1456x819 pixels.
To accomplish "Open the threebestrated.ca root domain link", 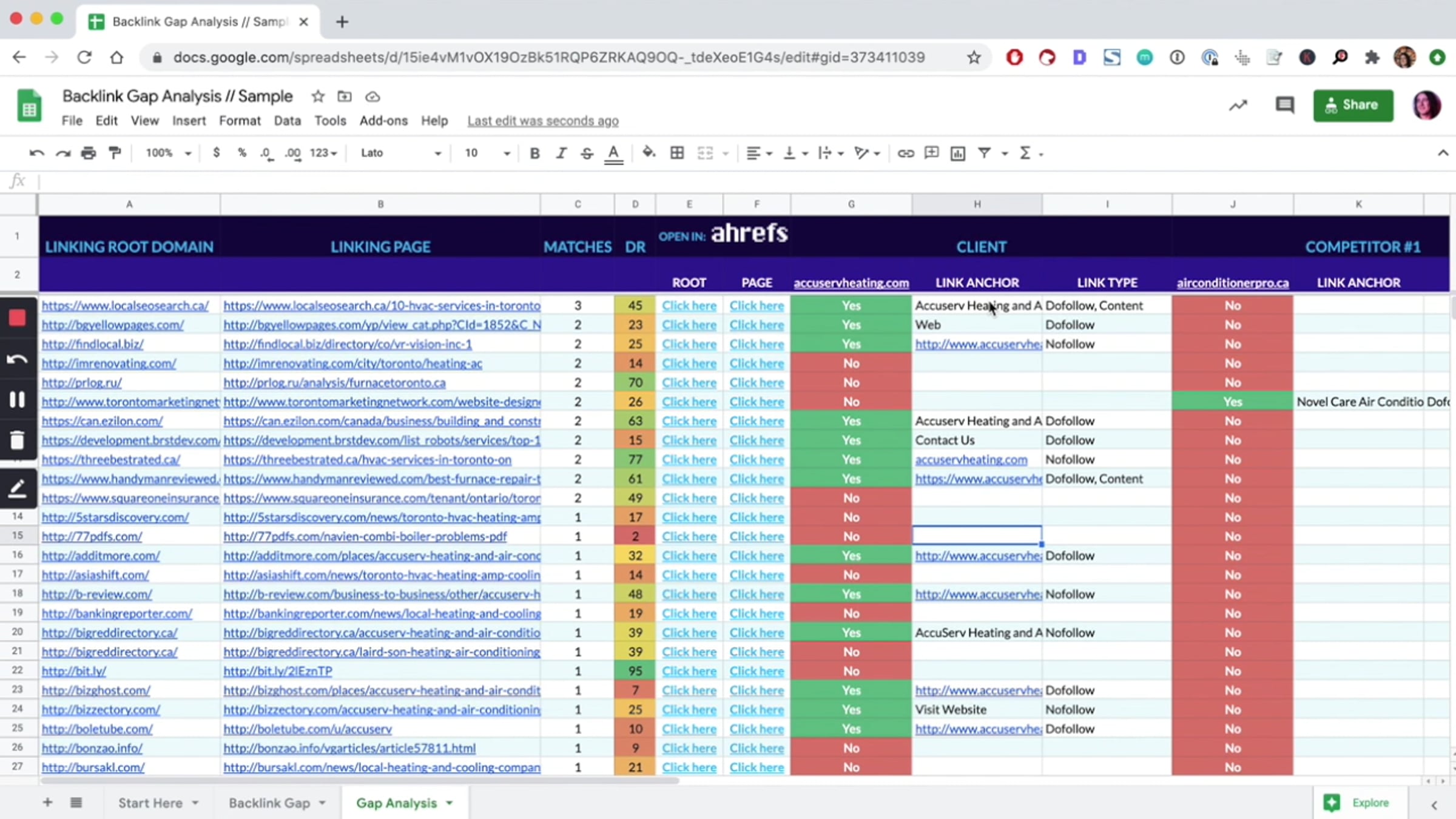I will [x=111, y=459].
